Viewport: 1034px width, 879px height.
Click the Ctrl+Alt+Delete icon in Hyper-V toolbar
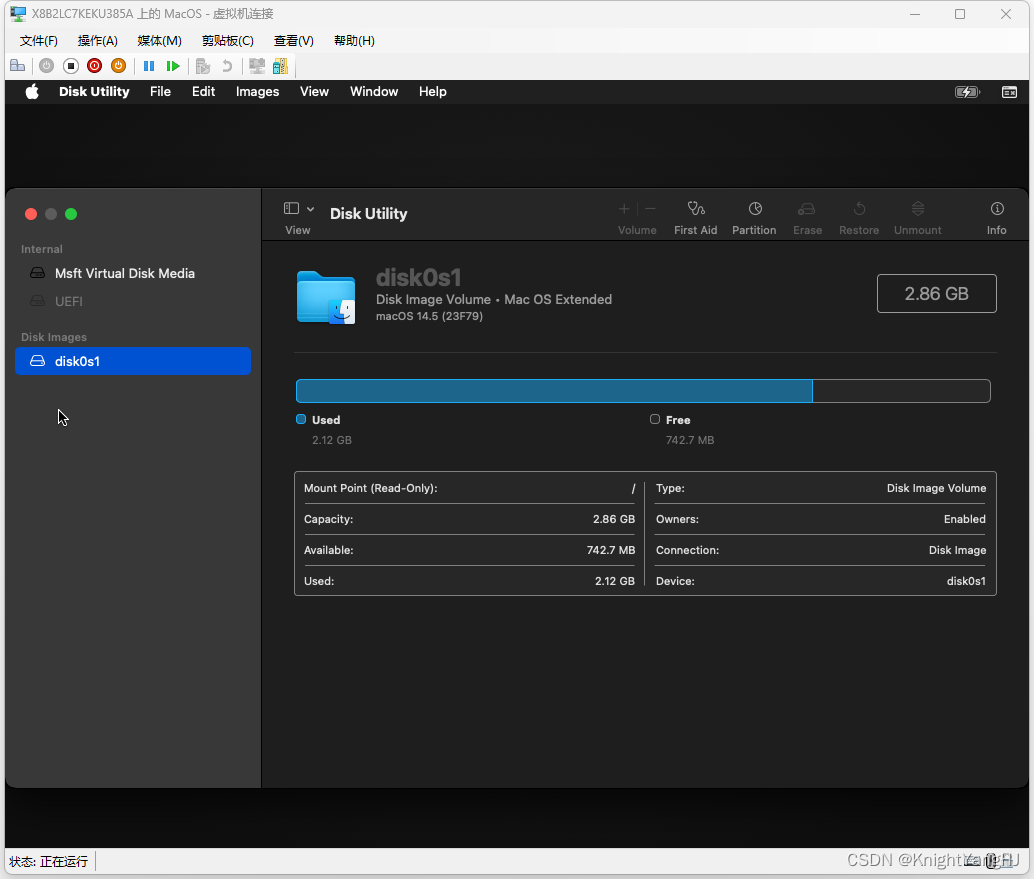coord(18,66)
